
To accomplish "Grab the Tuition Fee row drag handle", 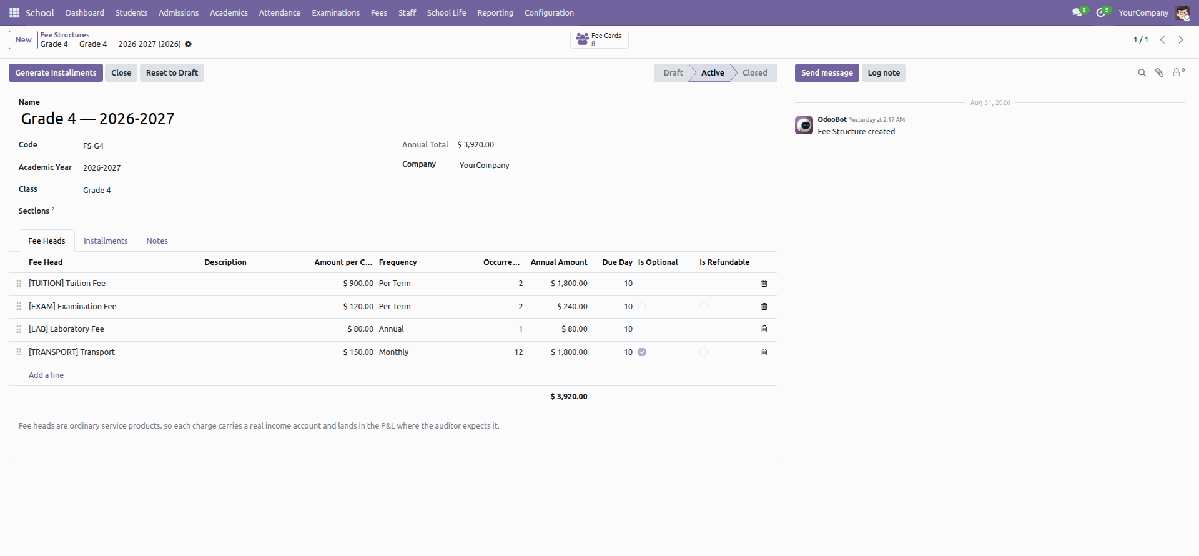I will pyautogui.click(x=19, y=283).
